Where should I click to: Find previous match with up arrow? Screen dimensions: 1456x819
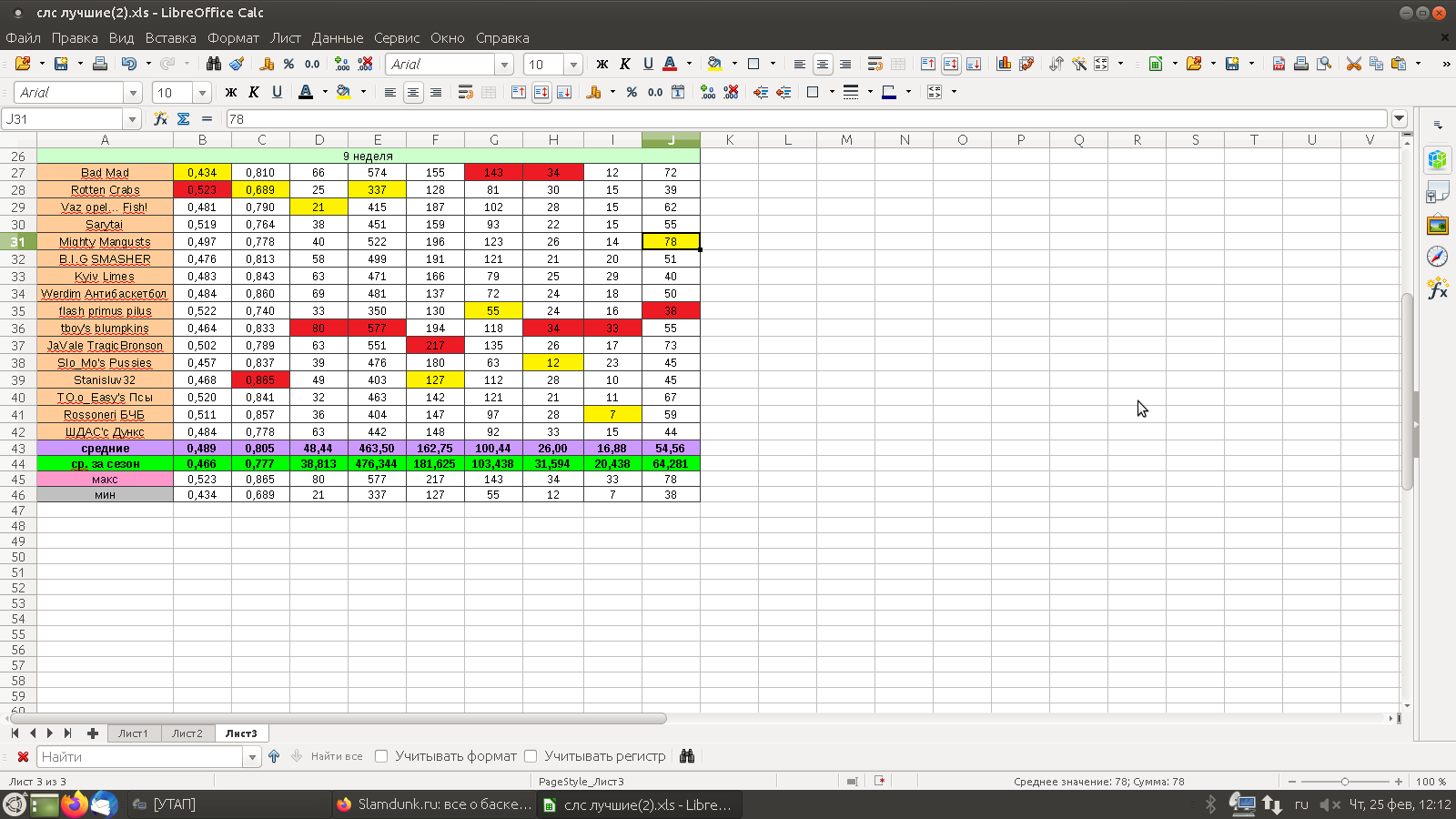pos(274,756)
